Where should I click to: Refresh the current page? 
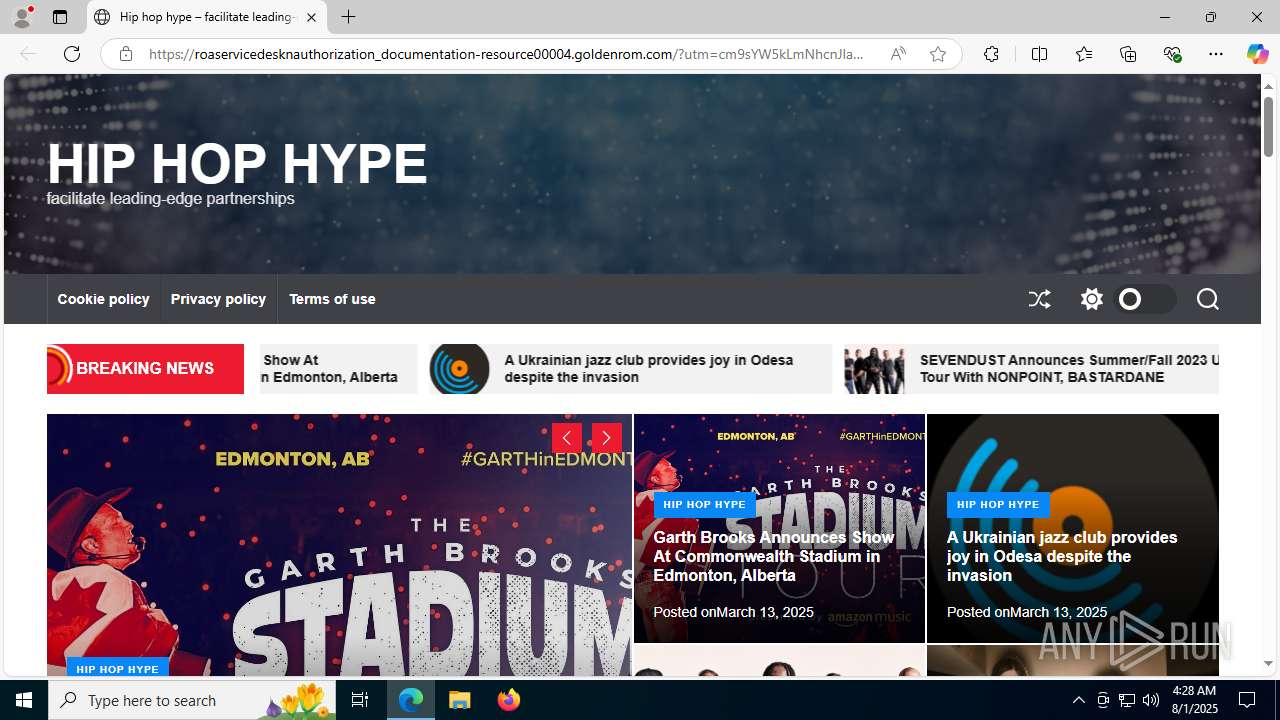(72, 54)
